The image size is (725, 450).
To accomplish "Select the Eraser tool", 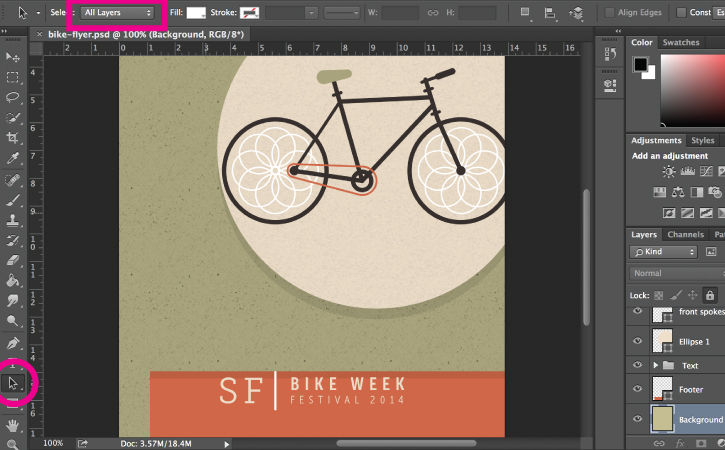I will pos(12,260).
